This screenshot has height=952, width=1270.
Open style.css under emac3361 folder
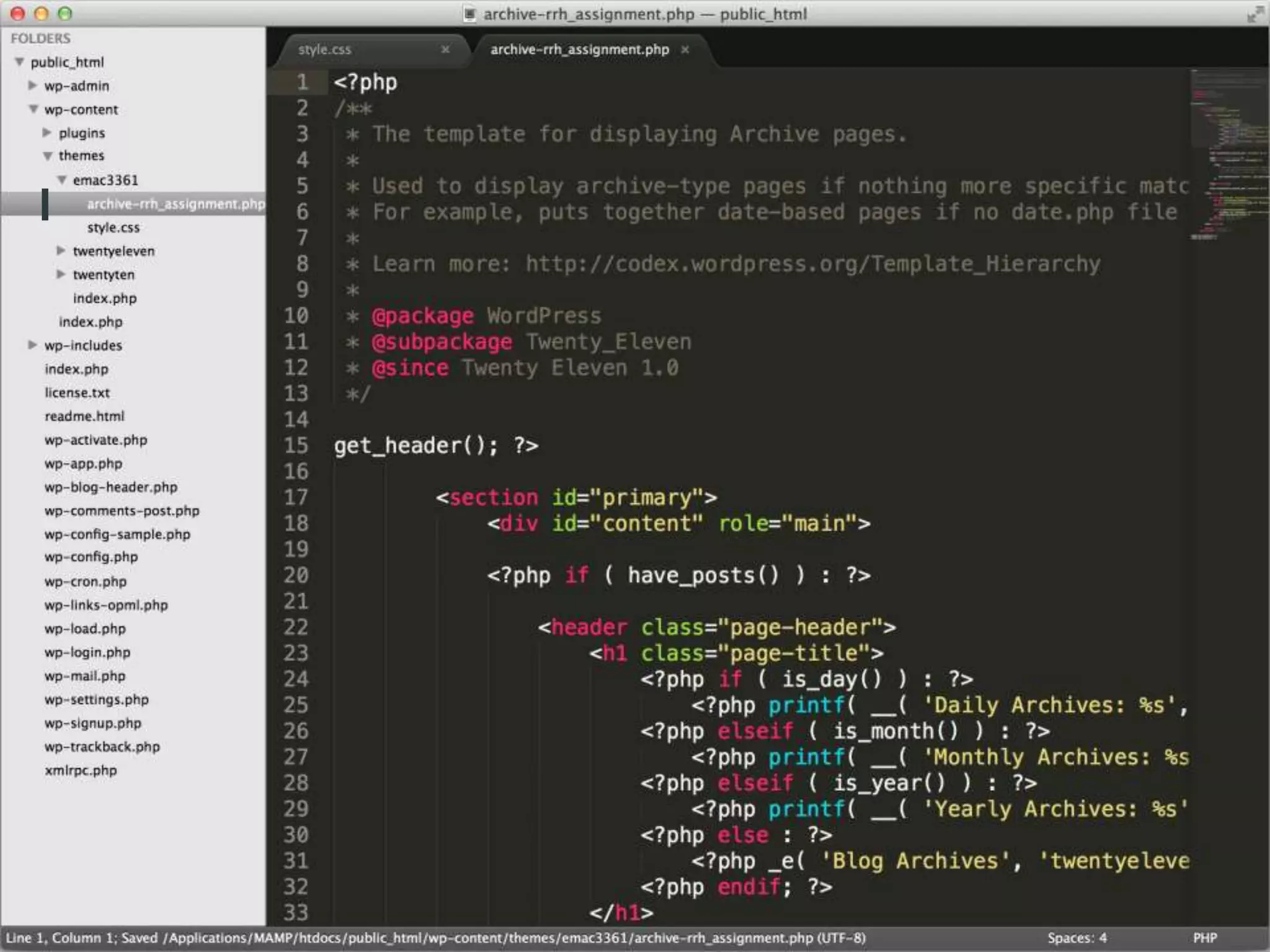pos(113,227)
